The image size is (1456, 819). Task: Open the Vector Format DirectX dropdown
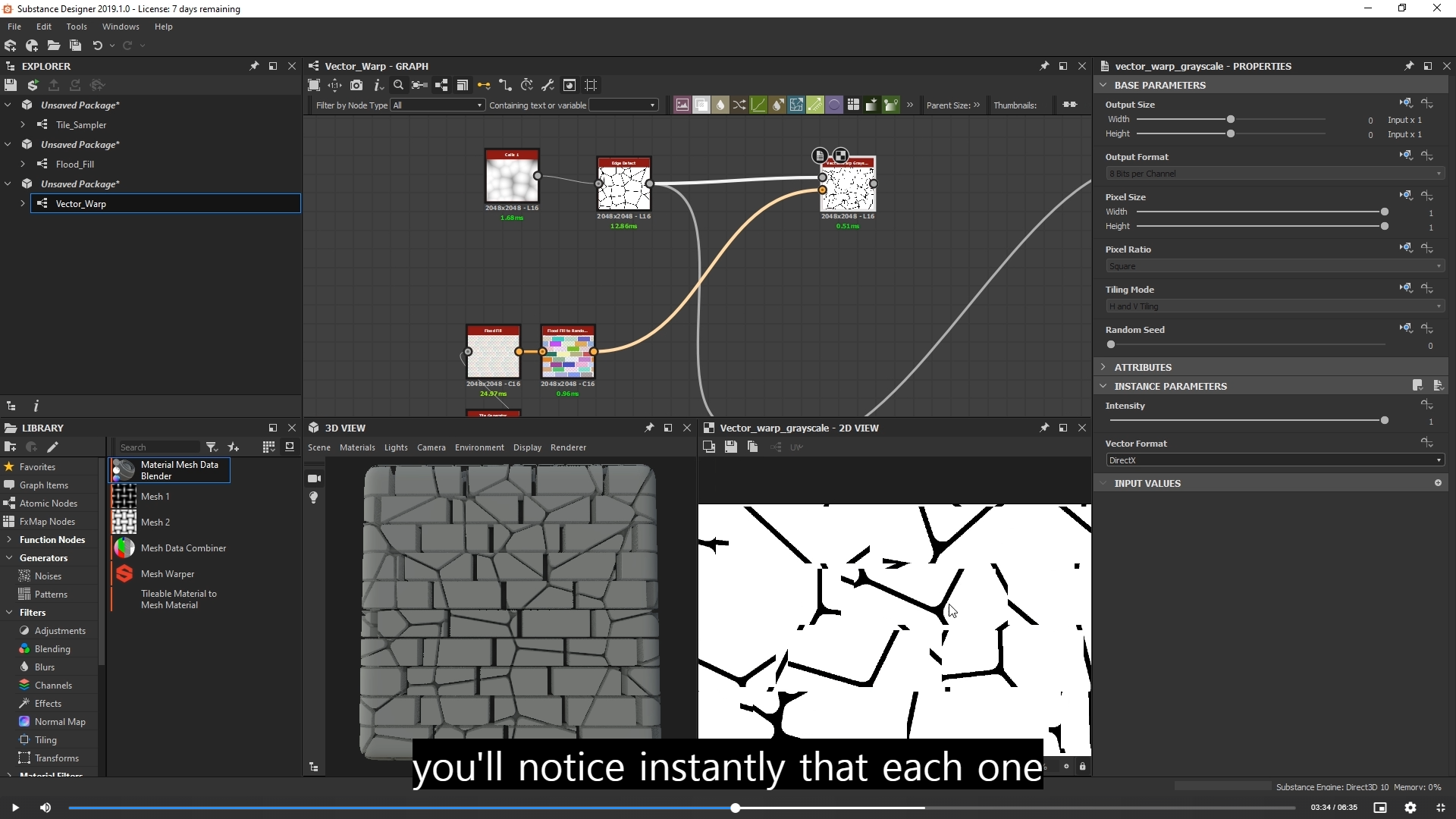pos(1275,460)
